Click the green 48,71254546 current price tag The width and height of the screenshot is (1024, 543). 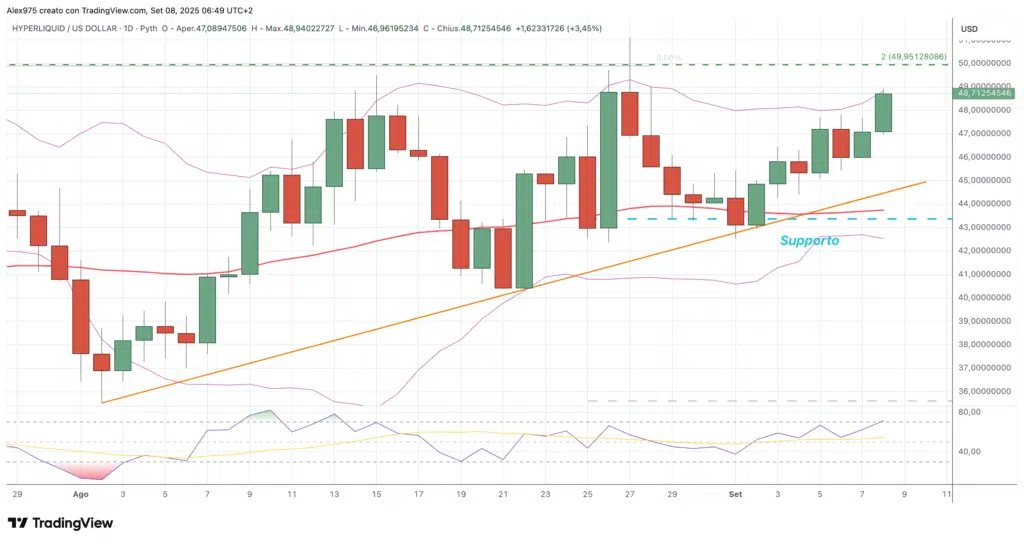tap(985, 93)
